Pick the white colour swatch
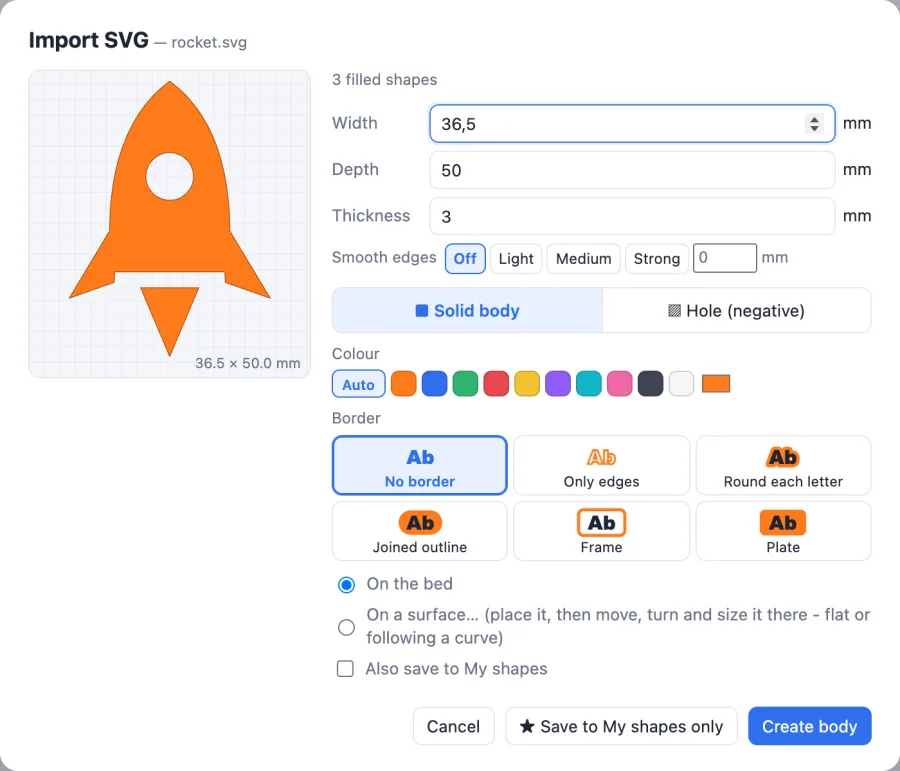Image resolution: width=900 pixels, height=771 pixels. tap(681, 384)
